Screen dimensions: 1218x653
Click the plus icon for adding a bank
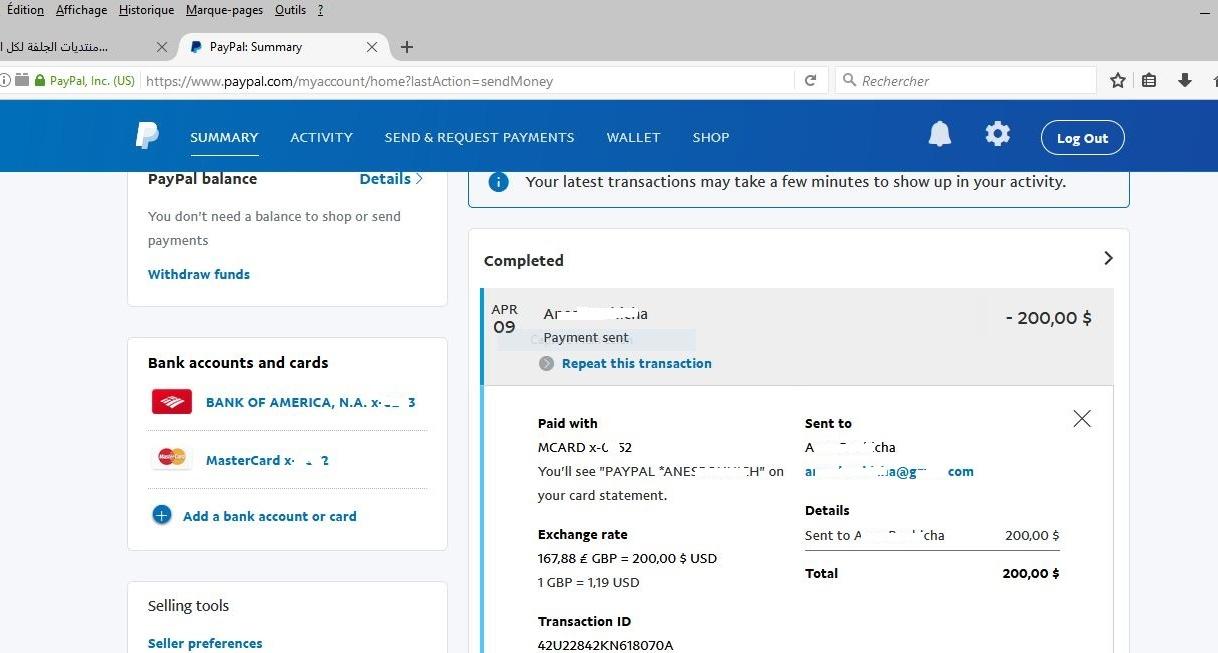pos(162,516)
